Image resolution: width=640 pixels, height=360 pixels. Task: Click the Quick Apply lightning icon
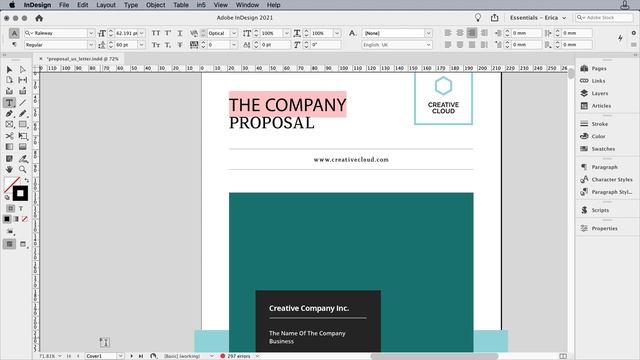pyautogui.click(x=620, y=38)
